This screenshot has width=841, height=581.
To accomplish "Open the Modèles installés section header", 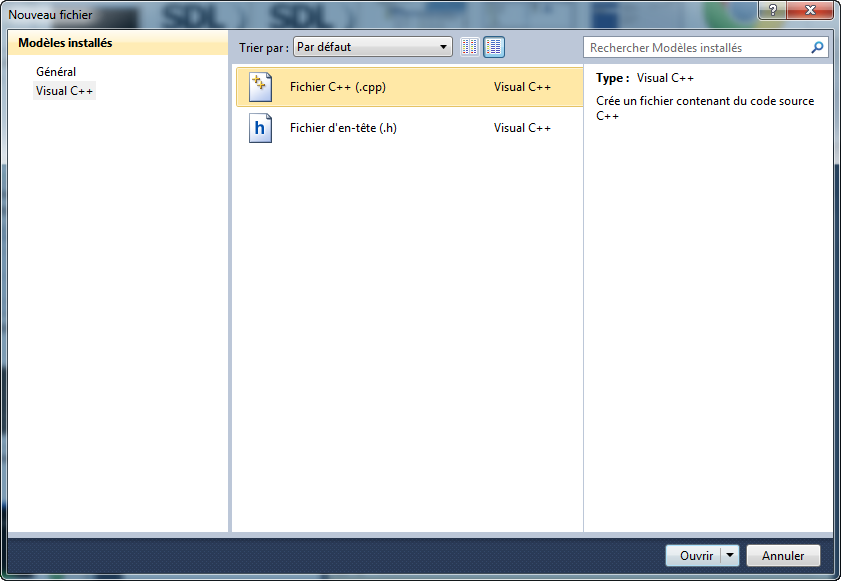I will point(118,43).
